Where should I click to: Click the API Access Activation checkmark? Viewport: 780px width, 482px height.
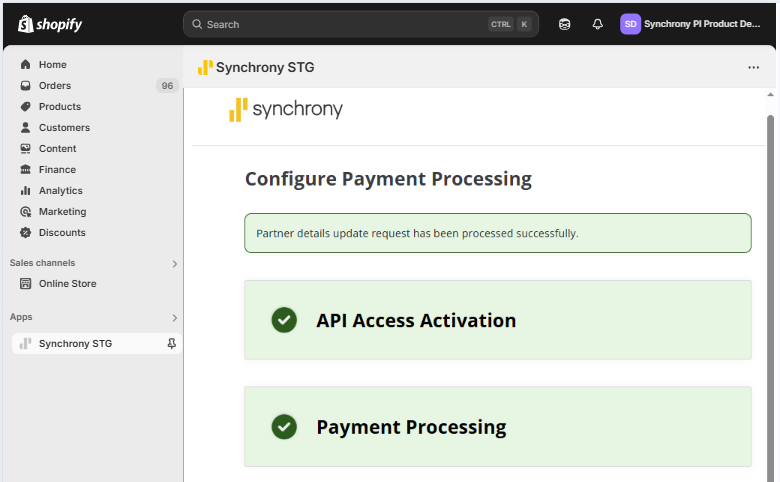click(284, 320)
